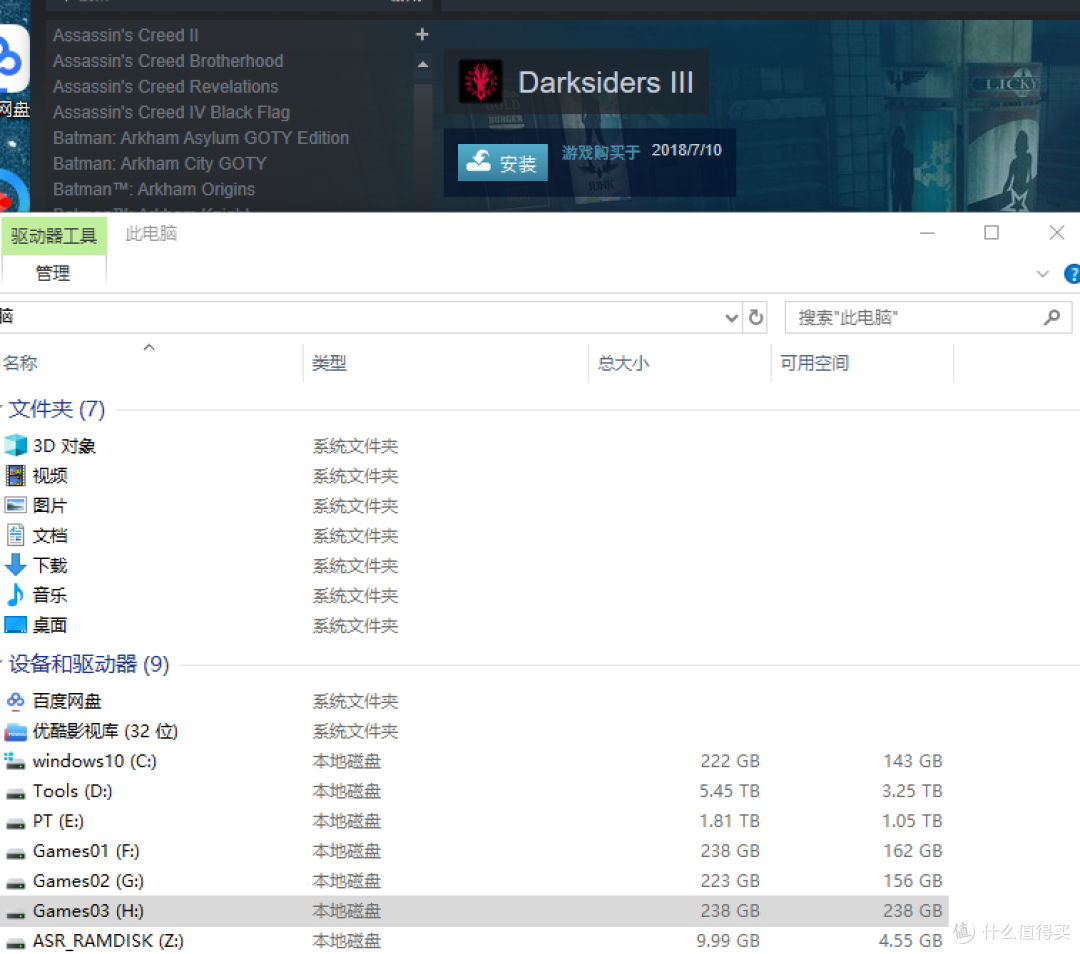Click the plus icon in Steam game list

422,34
